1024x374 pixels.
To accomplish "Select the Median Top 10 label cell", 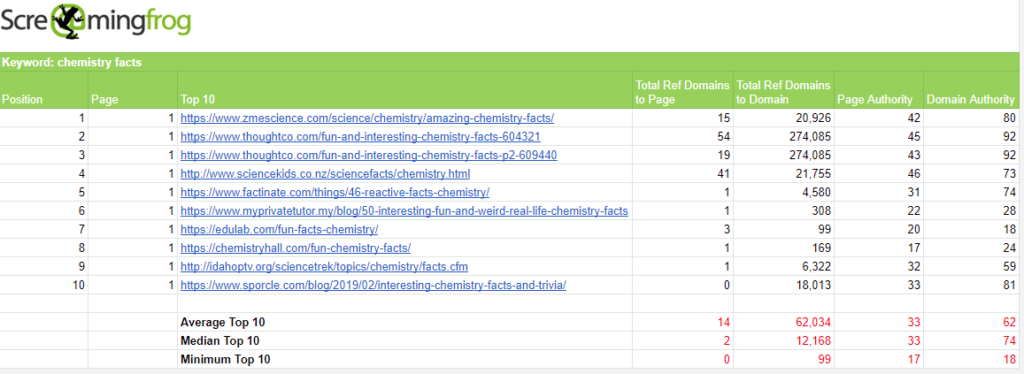I will click(x=405, y=340).
